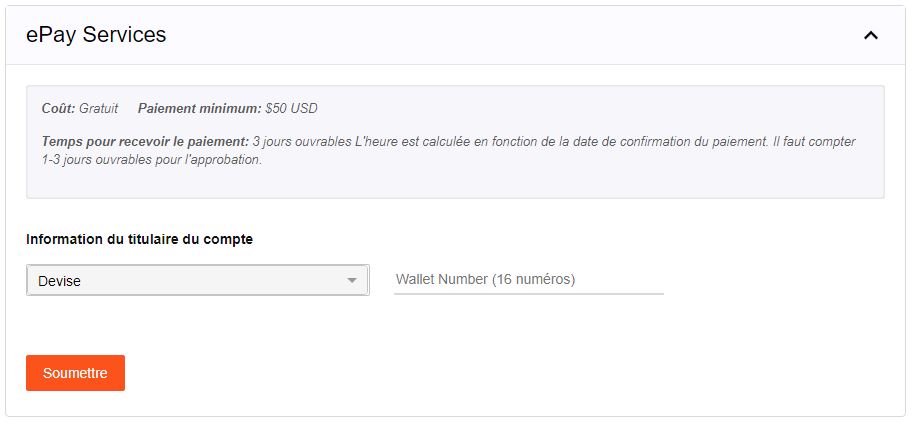Click "1-3 jours ouvrables pour l'approbation" text

[x=150, y=160]
